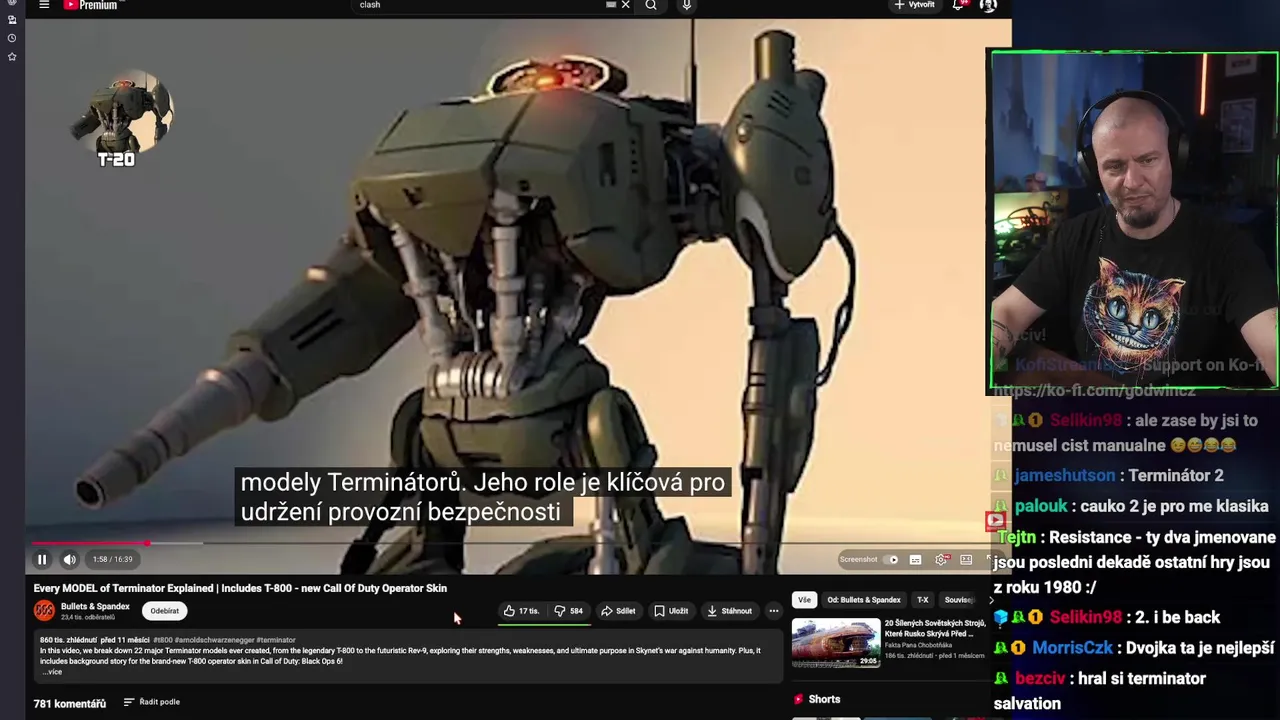Toggle subtitles closed captions icon
This screenshot has width=1280, height=720.
click(915, 560)
